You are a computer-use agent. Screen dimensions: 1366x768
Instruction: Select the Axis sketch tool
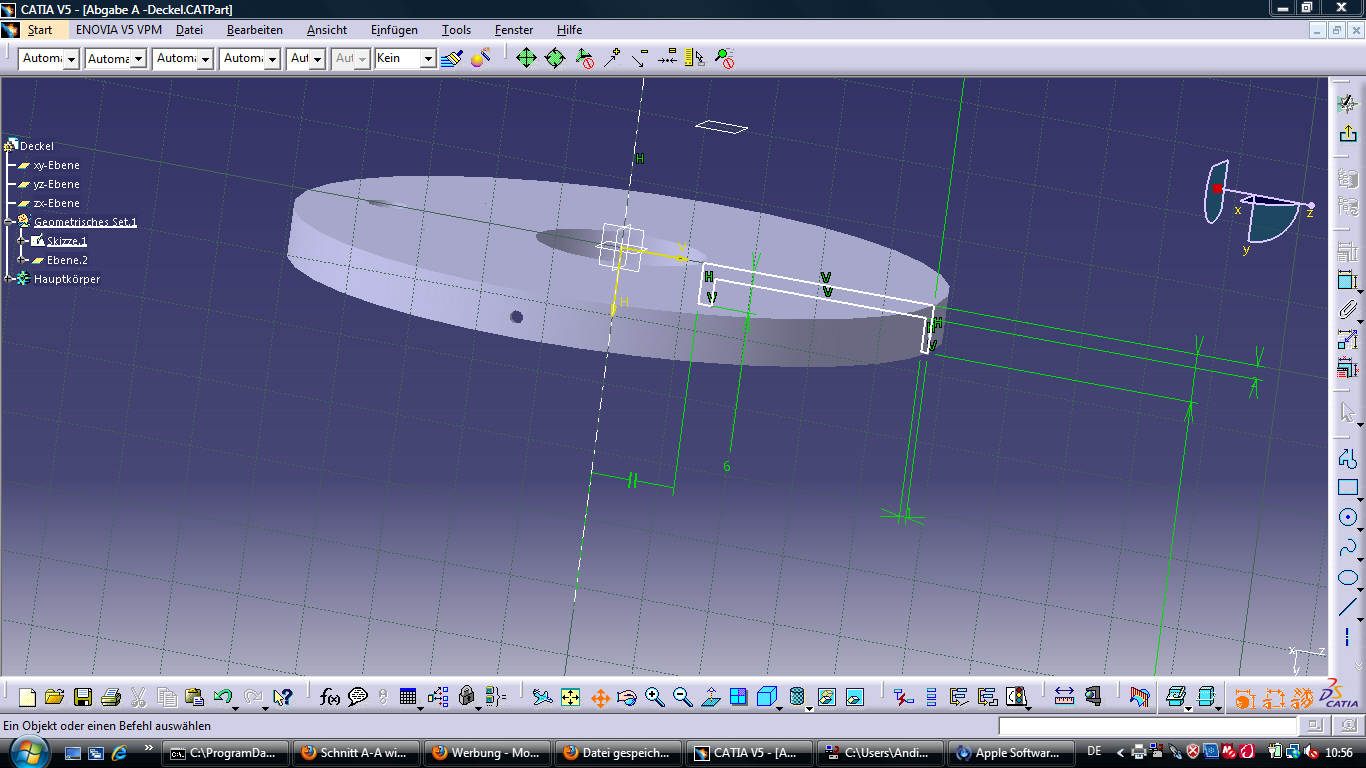click(1348, 636)
